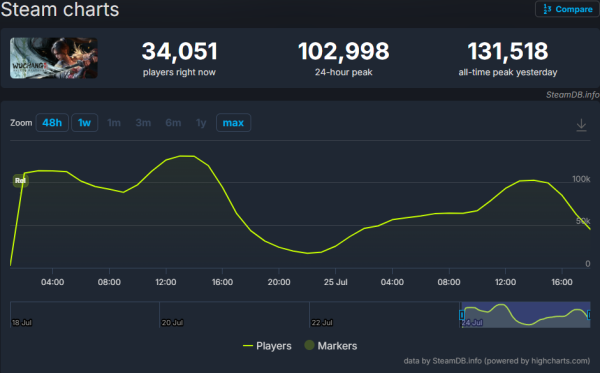Click left navigator handle near 24 Jul
Viewport: 600px width, 373px height.
coord(462,315)
